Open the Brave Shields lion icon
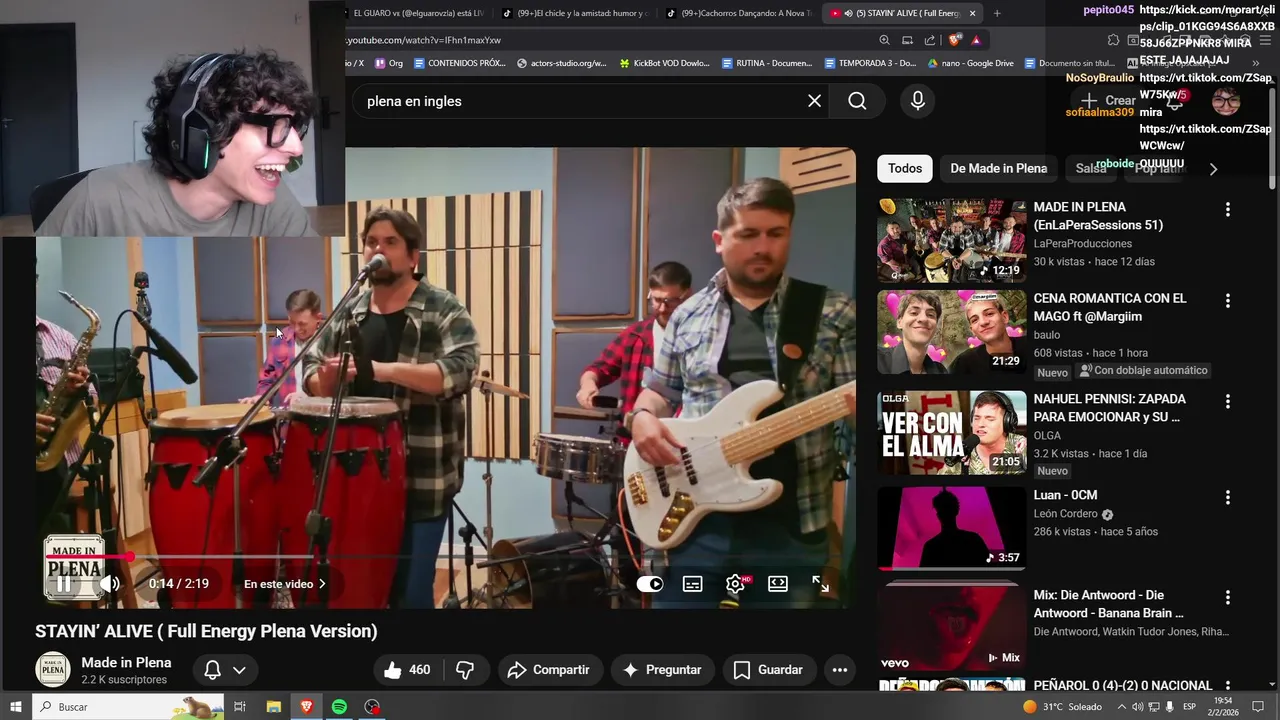Image resolution: width=1280 pixels, height=720 pixels. pyautogui.click(x=955, y=40)
